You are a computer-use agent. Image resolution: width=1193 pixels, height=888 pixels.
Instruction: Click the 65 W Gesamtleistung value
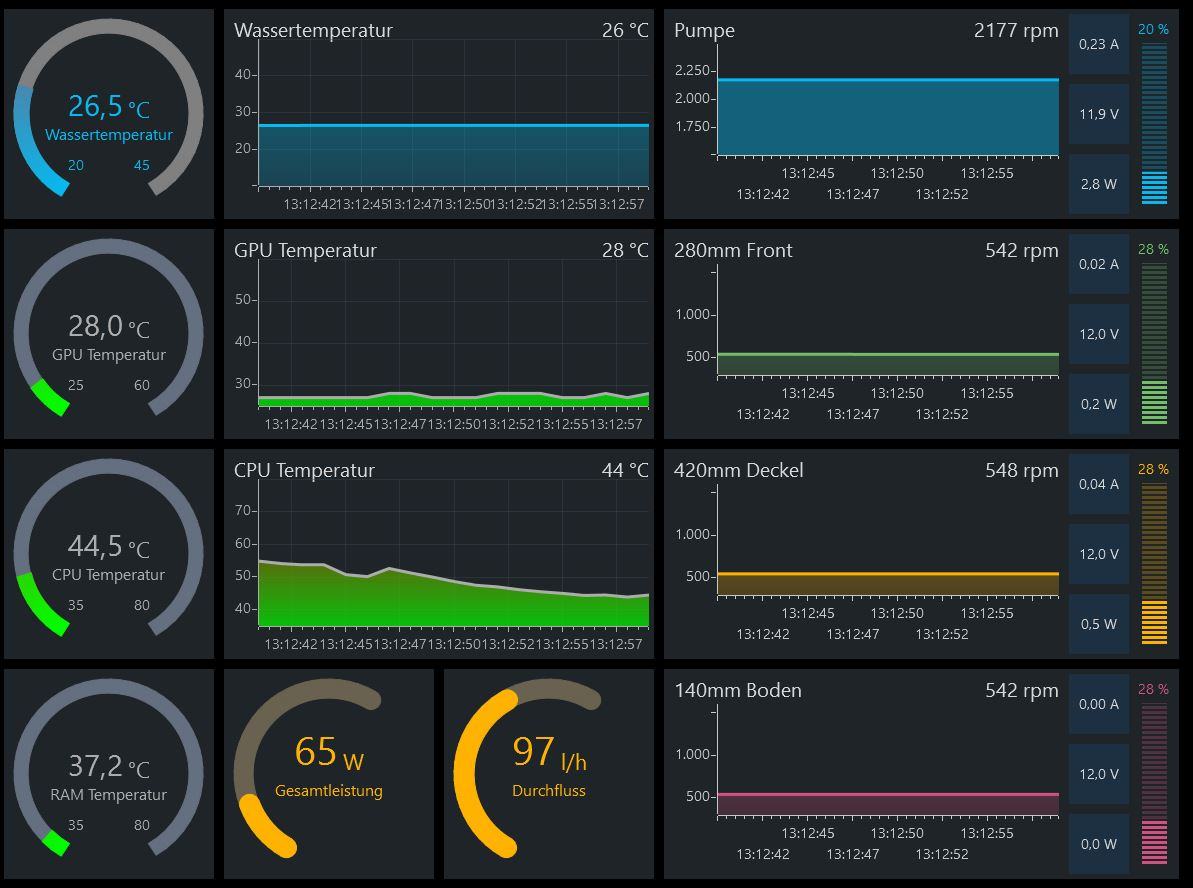pos(329,752)
